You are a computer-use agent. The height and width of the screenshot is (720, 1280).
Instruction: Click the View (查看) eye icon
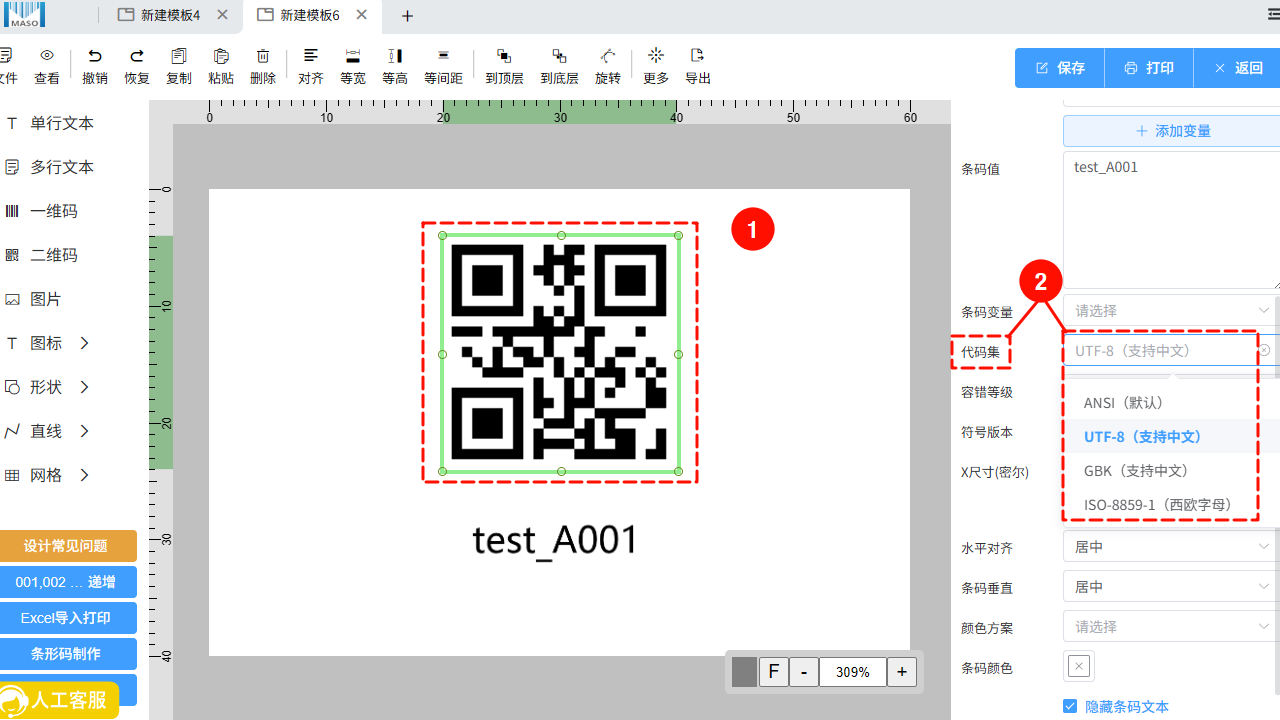pyautogui.click(x=47, y=56)
